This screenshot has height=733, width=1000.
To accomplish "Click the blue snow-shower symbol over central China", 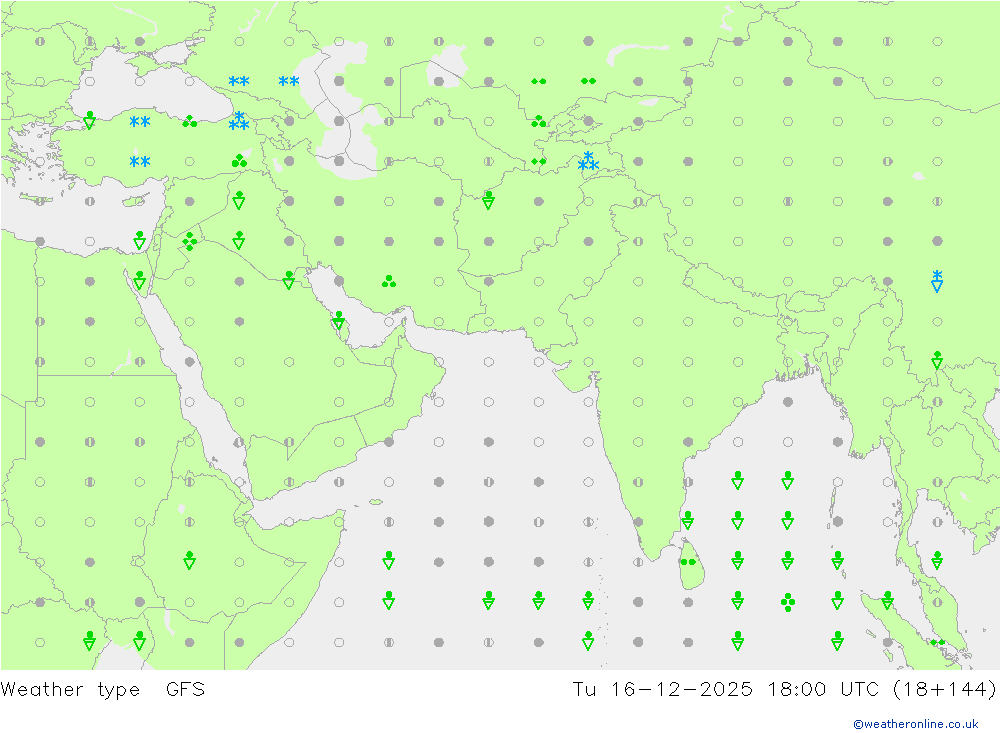I will pos(937,281).
